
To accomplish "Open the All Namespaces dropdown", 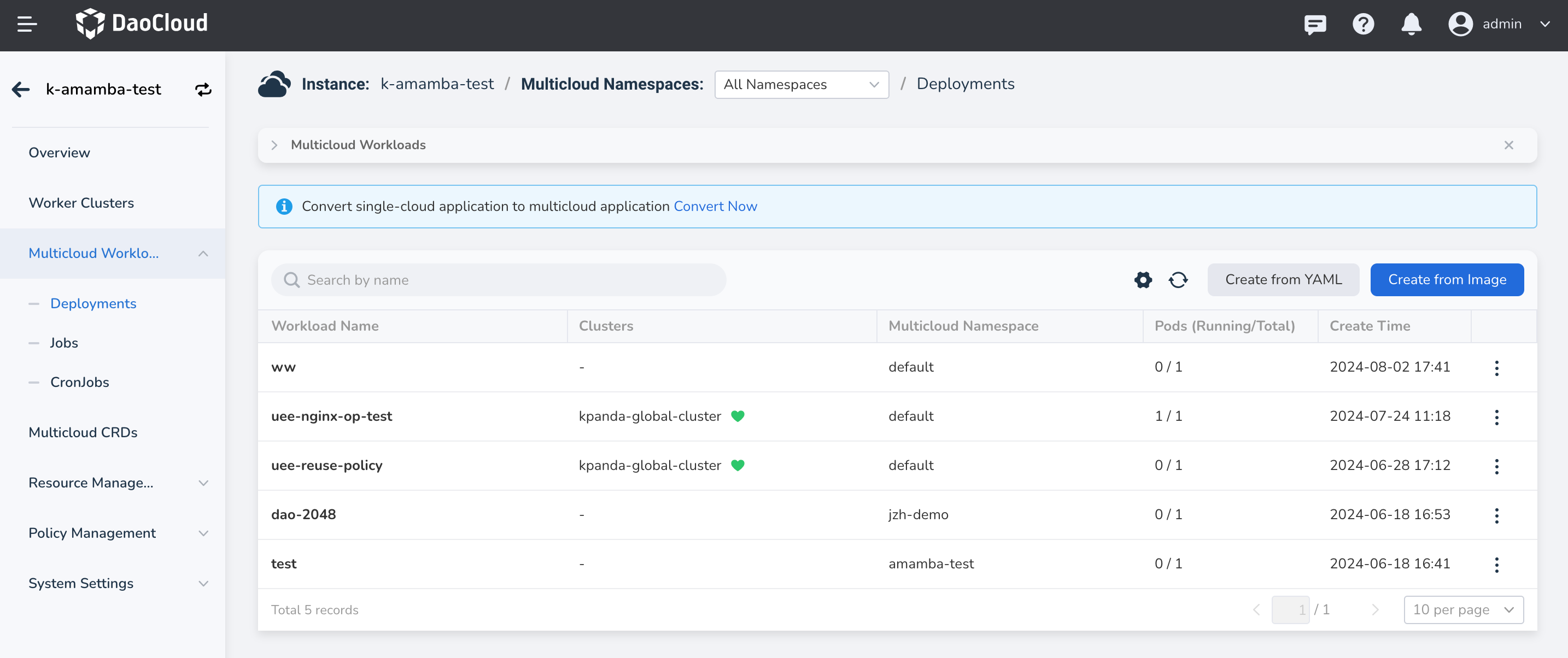I will pyautogui.click(x=801, y=85).
